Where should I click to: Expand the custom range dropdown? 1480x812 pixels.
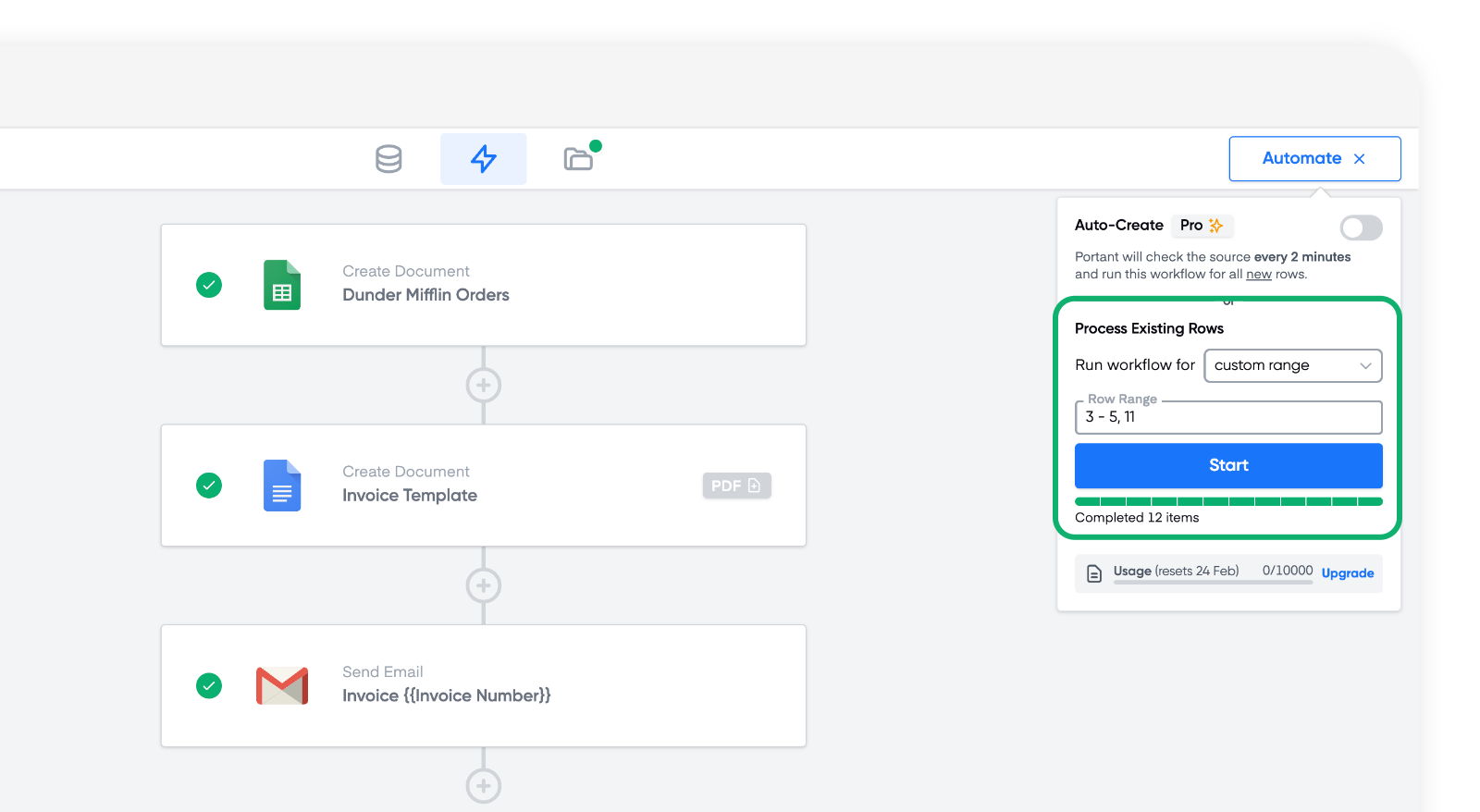click(x=1292, y=365)
